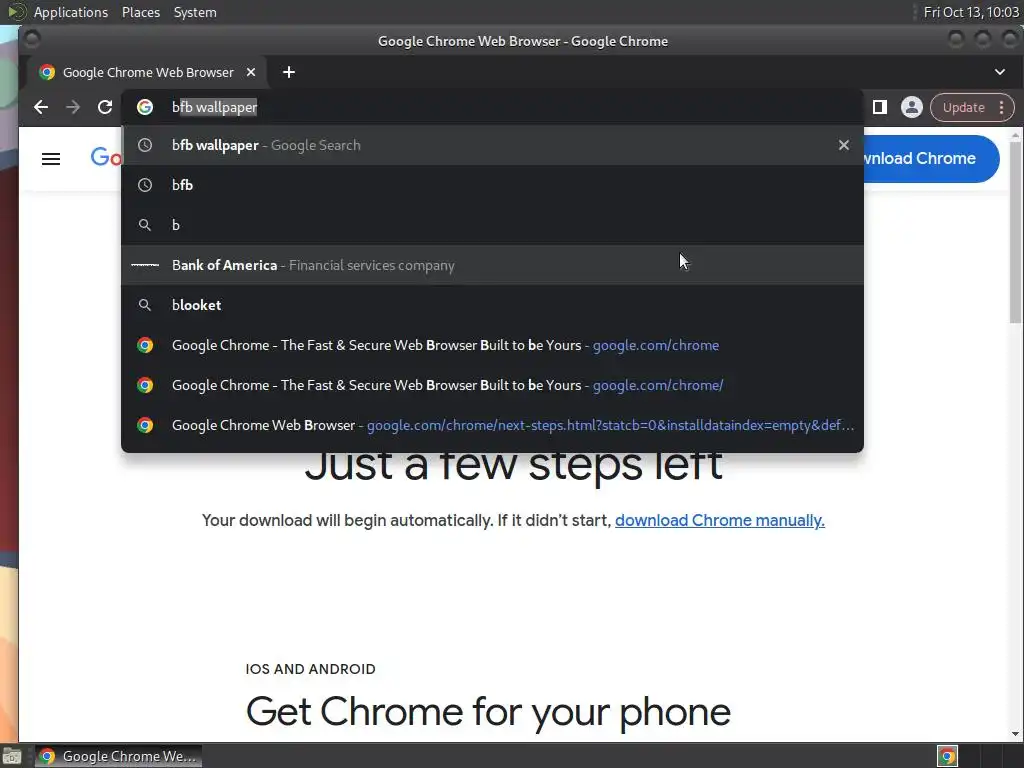Open the hamburger menu on the page
The image size is (1024, 768).
[51, 159]
